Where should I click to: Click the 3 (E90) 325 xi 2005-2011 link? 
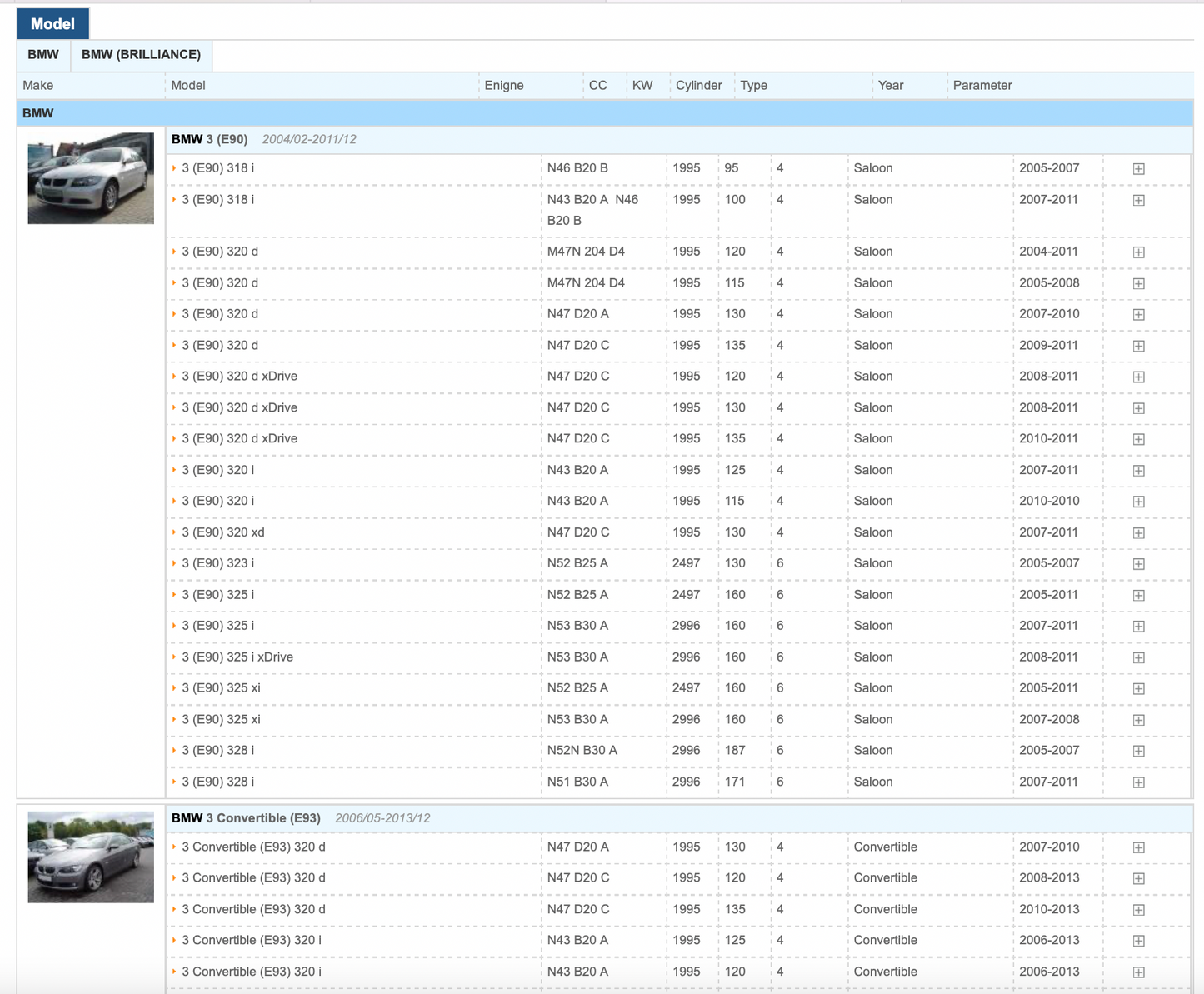(x=221, y=688)
